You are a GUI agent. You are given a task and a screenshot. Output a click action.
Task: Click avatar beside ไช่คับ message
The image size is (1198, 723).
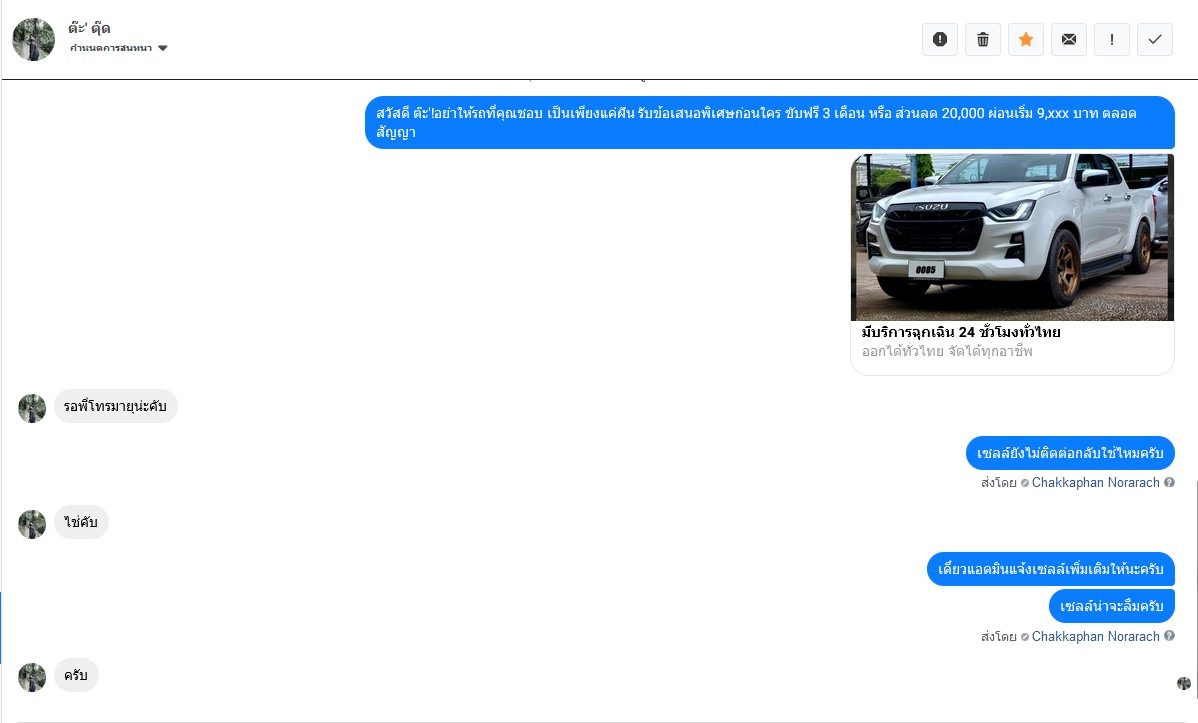[x=32, y=524]
